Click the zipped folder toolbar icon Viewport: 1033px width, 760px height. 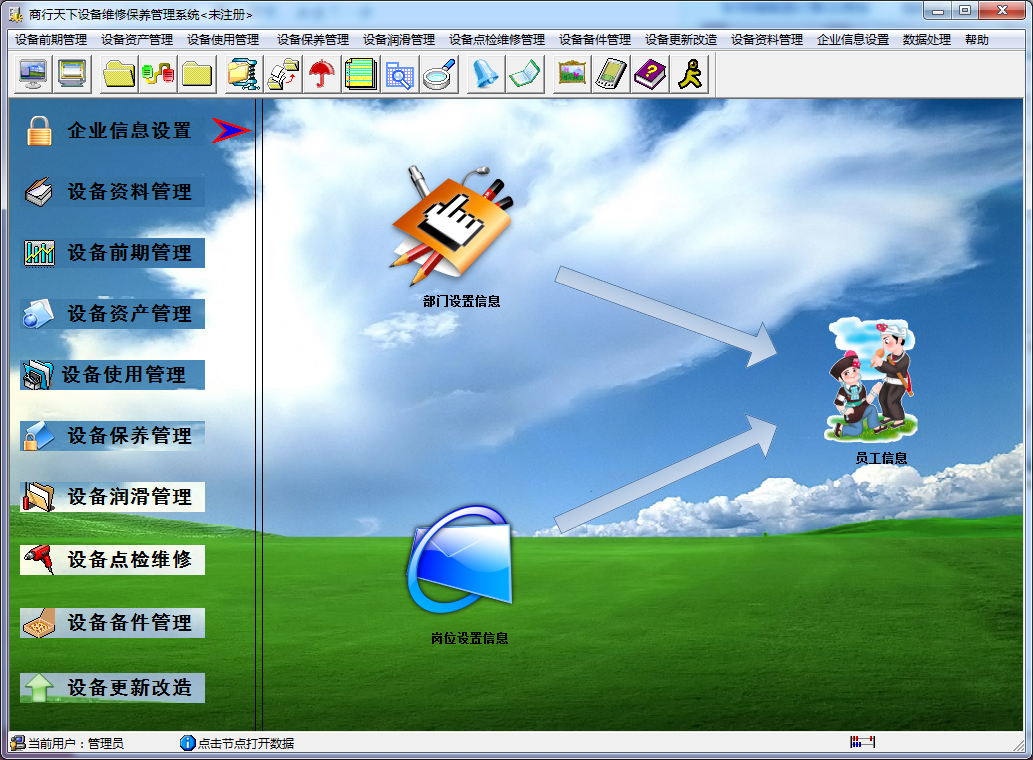coord(243,74)
